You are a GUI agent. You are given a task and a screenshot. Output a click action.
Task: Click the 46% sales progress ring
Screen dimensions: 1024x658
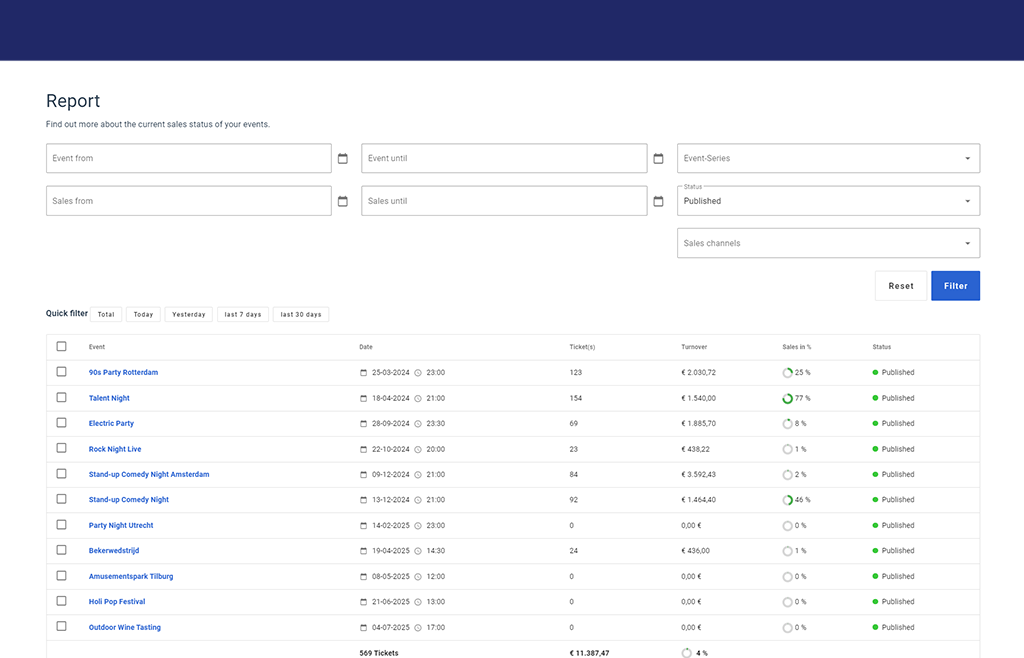pyautogui.click(x=787, y=500)
